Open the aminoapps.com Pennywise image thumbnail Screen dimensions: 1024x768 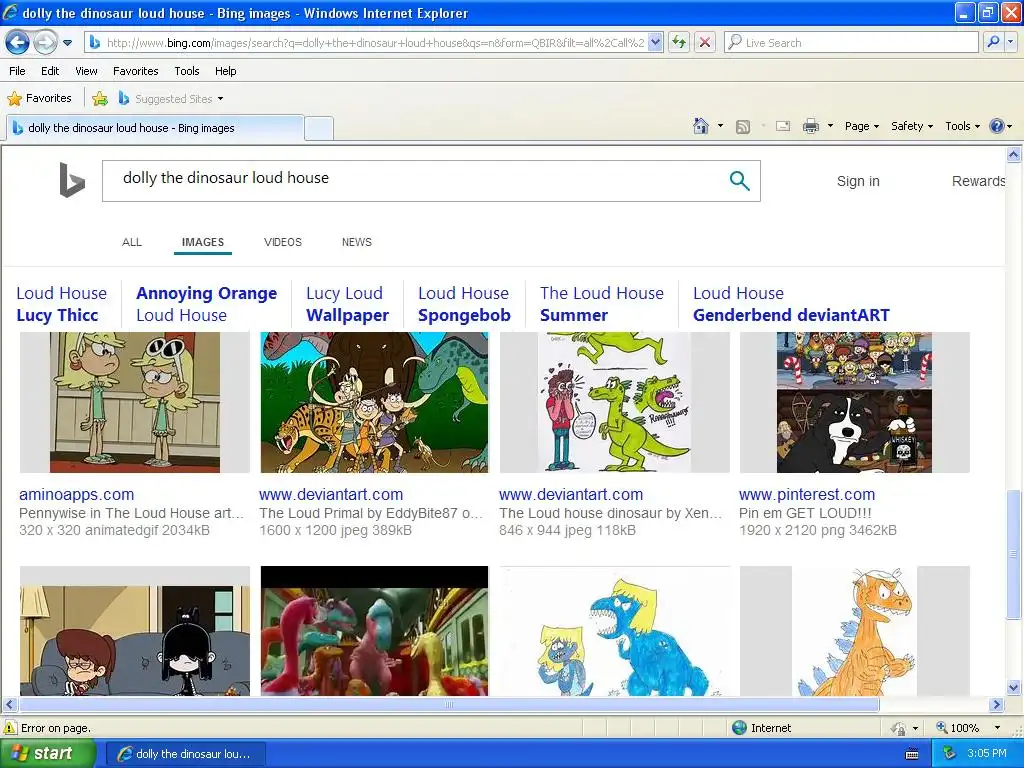point(135,402)
